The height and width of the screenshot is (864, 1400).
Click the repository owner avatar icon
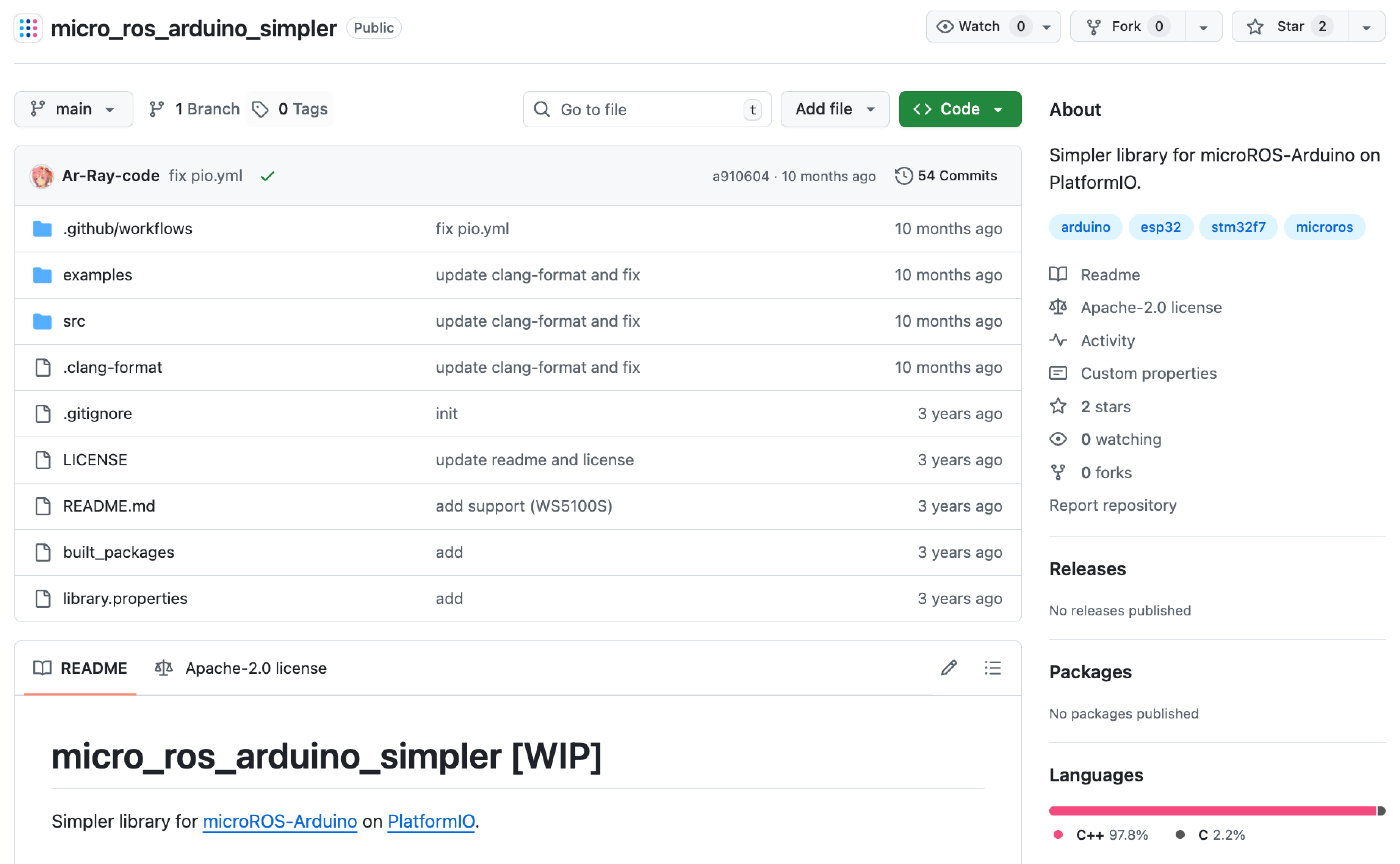28,27
